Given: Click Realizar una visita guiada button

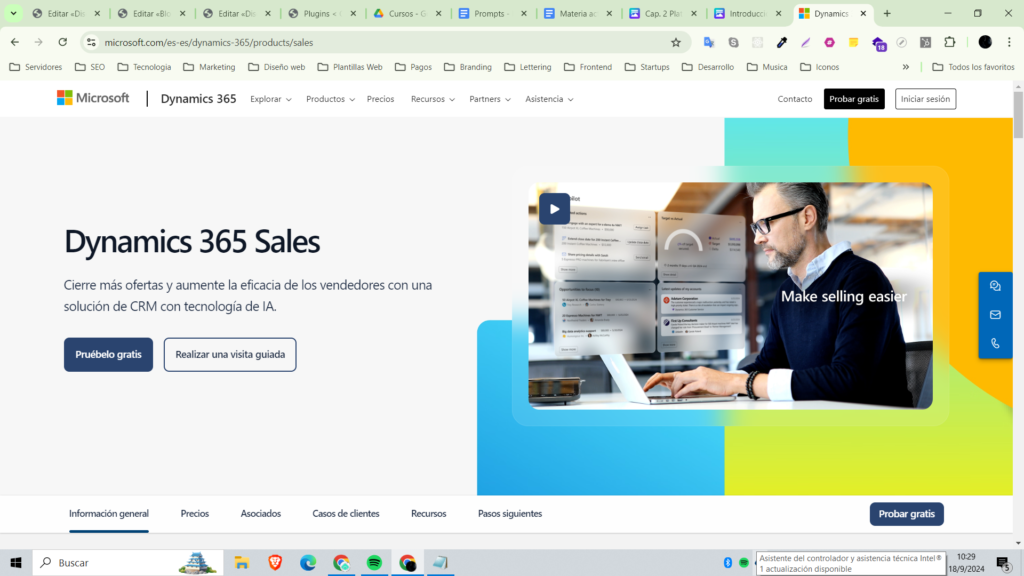Looking at the screenshot, I should (x=230, y=354).
